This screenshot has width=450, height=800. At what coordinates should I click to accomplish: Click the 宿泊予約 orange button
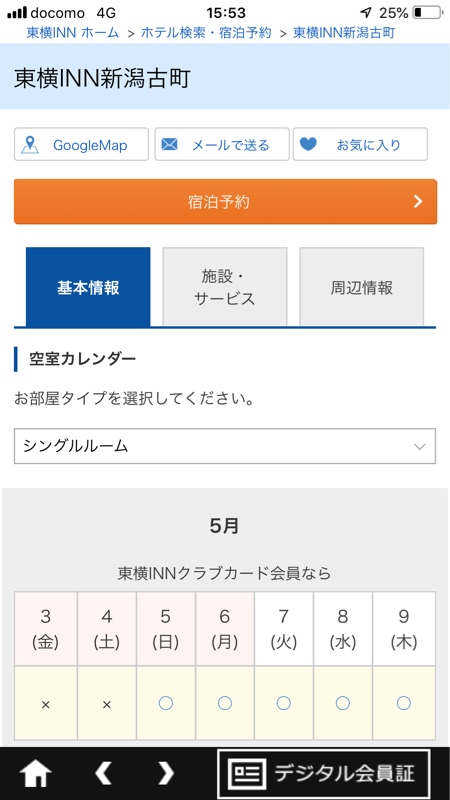pyautogui.click(x=226, y=202)
